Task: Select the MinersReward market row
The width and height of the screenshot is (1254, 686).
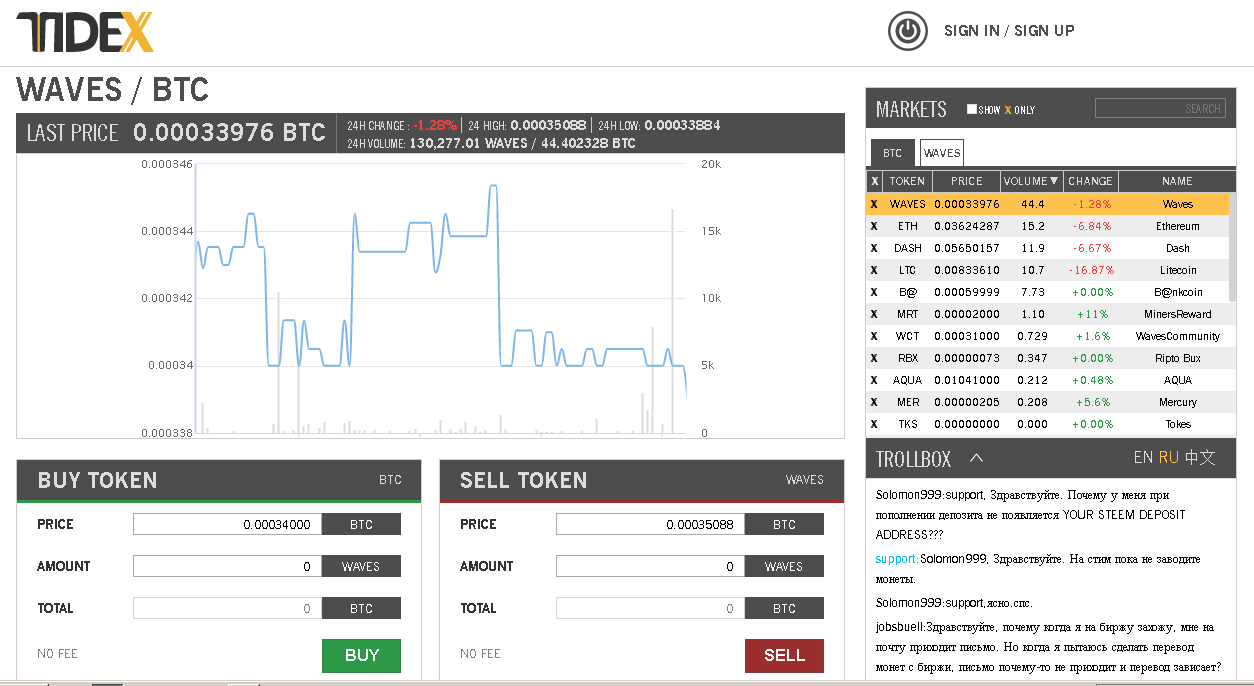Action: tap(1047, 314)
